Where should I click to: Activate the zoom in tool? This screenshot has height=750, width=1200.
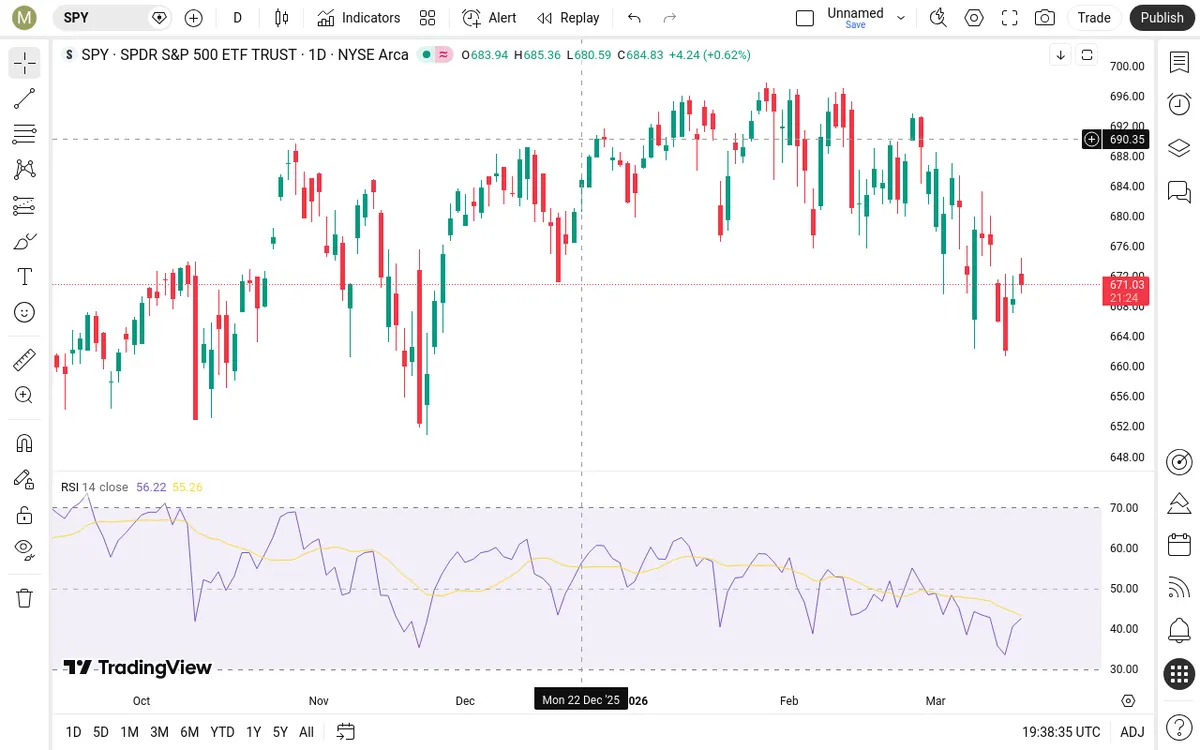pyautogui.click(x=25, y=395)
